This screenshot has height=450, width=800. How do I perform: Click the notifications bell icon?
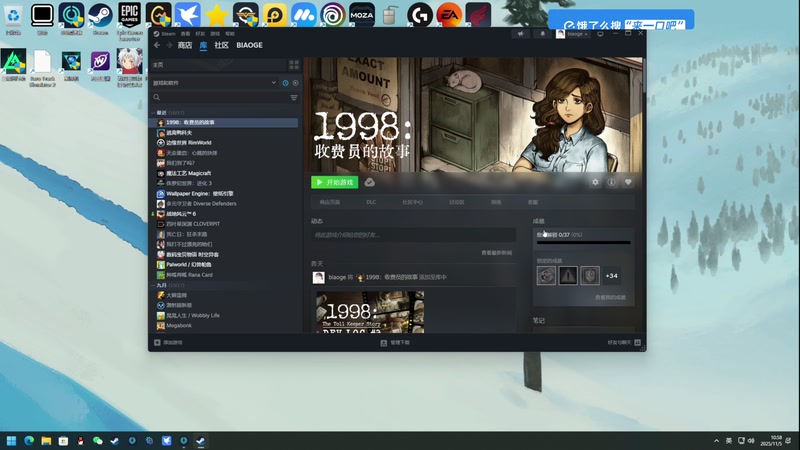[542, 34]
